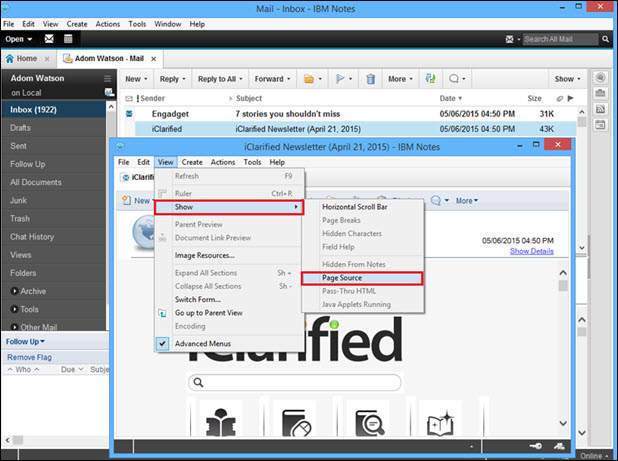This screenshot has width=618, height=461.
Task: Choose Switch Form in the View menu
Action: point(197,299)
